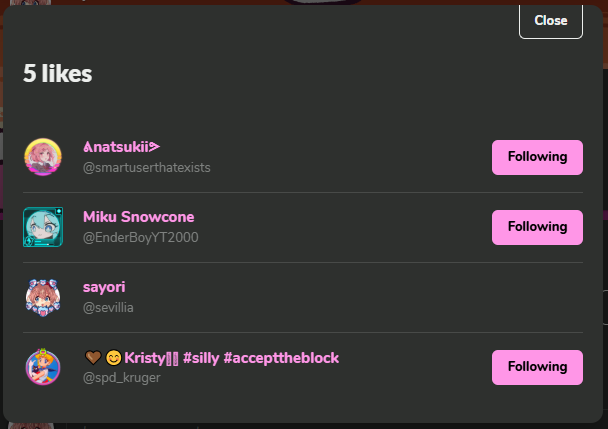Visit the Miku Snowcone profile name
The width and height of the screenshot is (608, 429).
pos(138,217)
